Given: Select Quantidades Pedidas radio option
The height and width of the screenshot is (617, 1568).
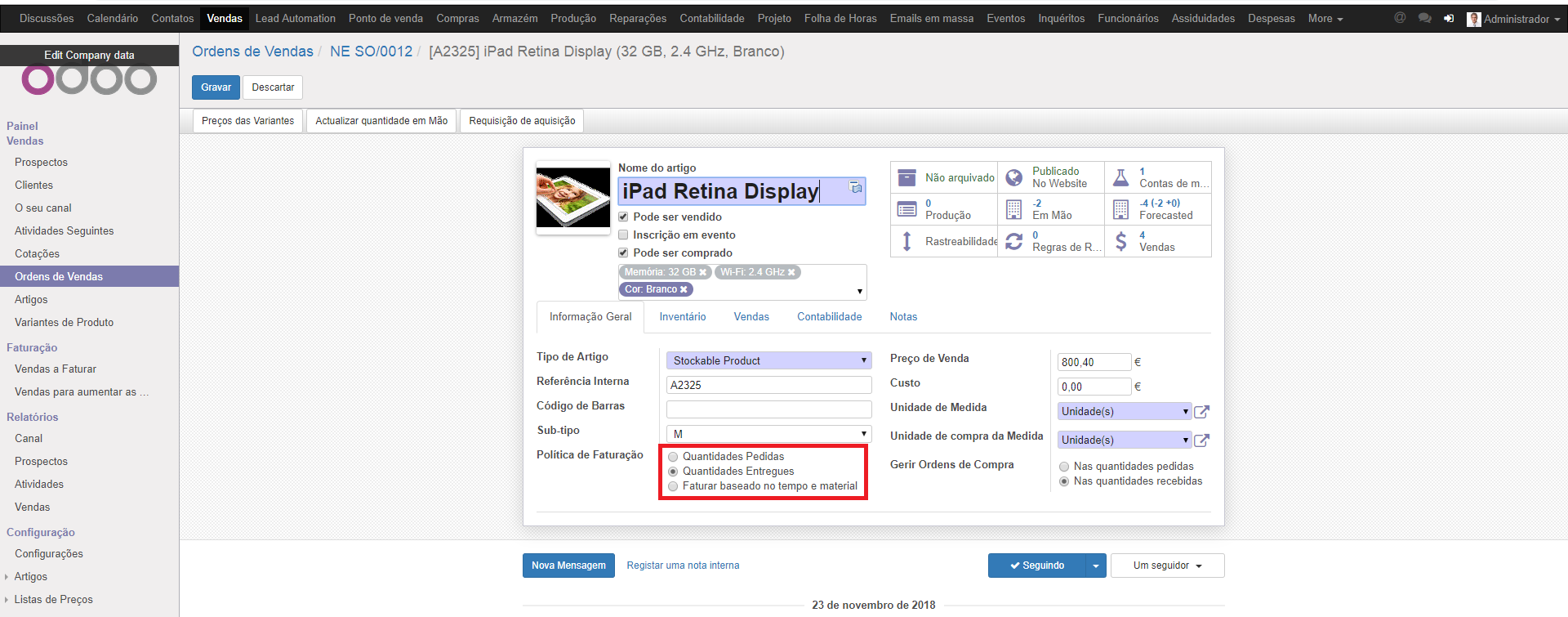Looking at the screenshot, I should (673, 457).
